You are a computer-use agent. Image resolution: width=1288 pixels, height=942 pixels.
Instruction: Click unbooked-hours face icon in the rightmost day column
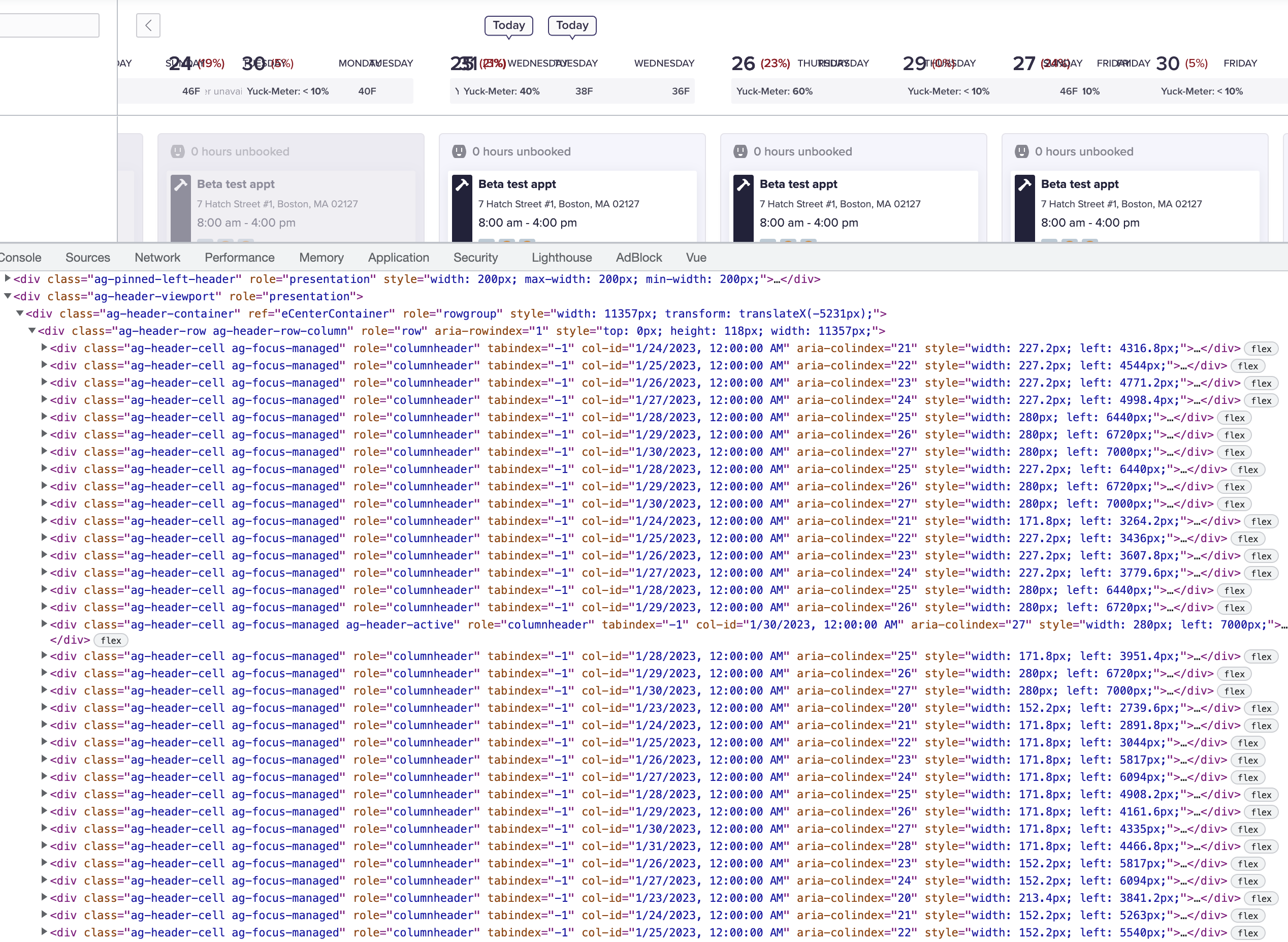[1022, 152]
